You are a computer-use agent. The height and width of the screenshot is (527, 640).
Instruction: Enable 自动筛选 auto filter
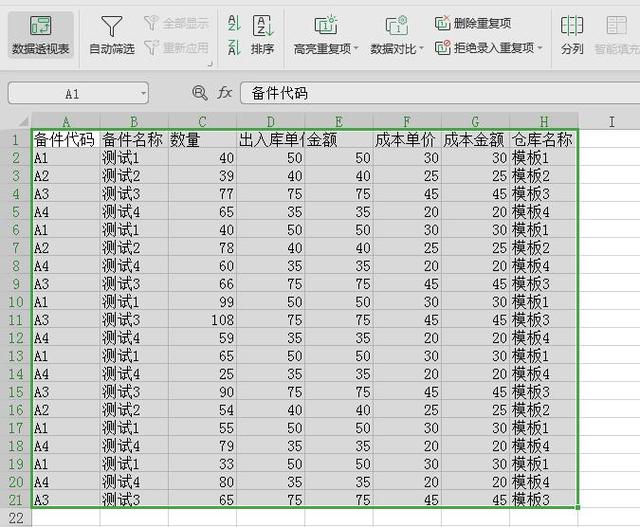point(112,35)
